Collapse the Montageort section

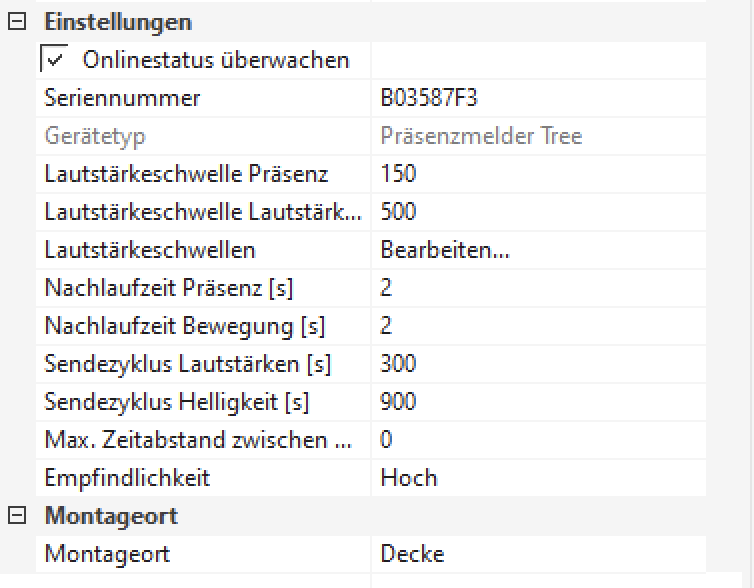[x=16, y=516]
